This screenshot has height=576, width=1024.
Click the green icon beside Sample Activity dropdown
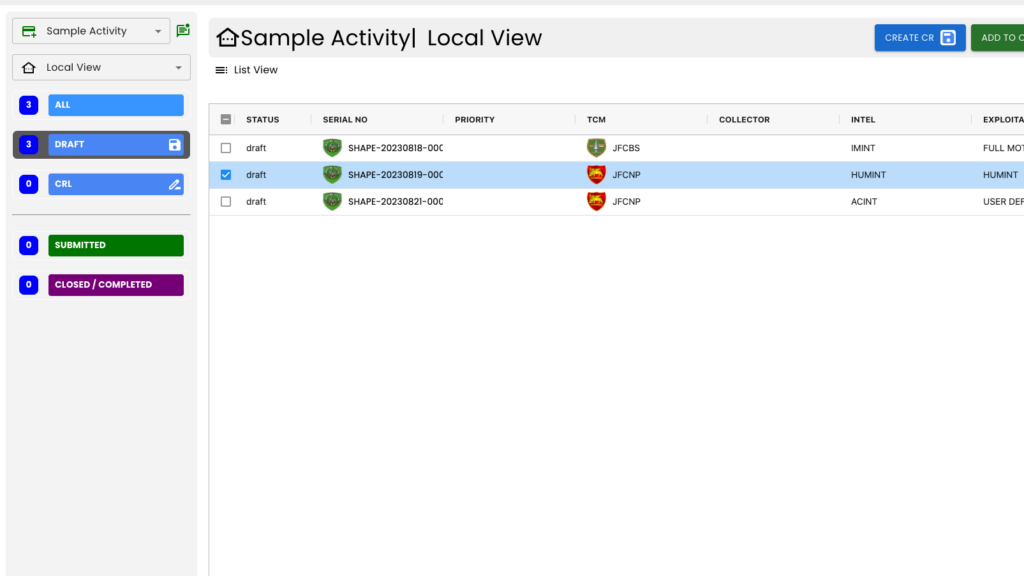pos(183,31)
